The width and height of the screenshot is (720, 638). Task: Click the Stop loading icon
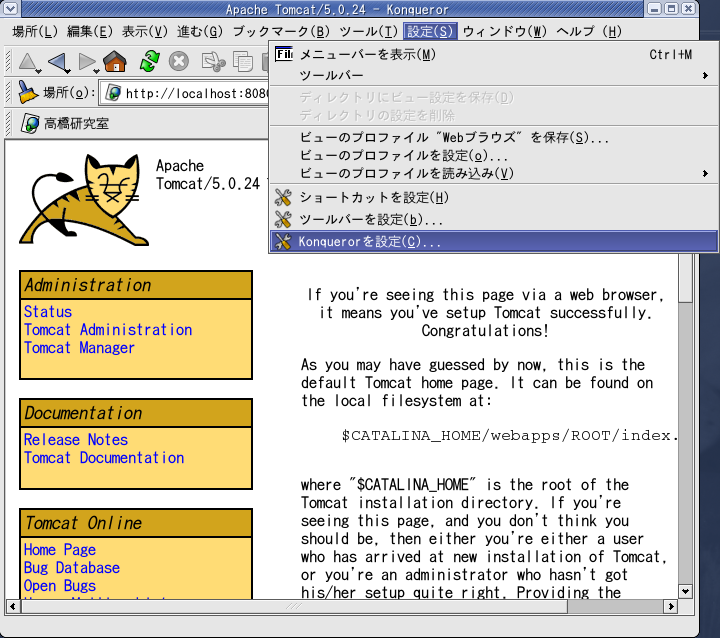179,61
